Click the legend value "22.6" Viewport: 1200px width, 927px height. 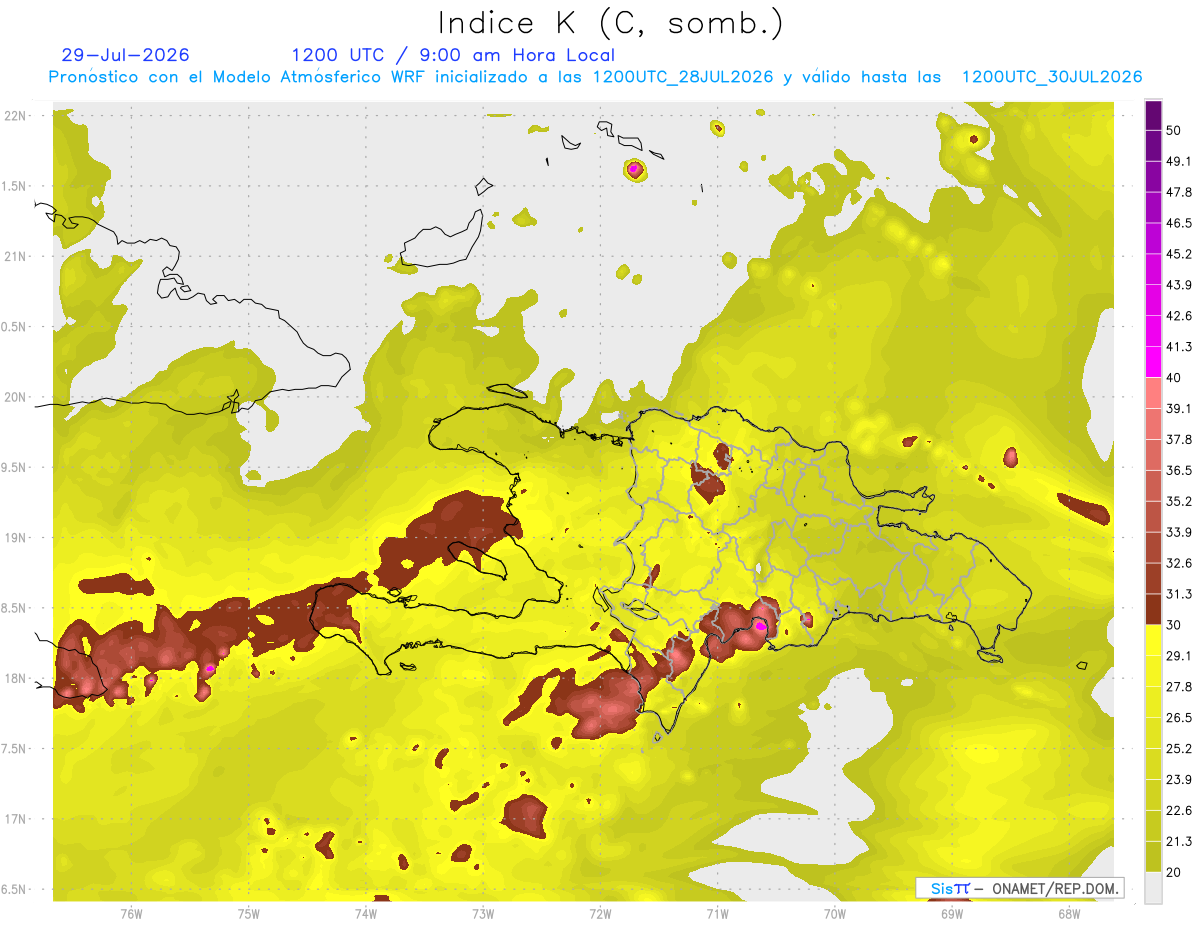pos(1179,811)
